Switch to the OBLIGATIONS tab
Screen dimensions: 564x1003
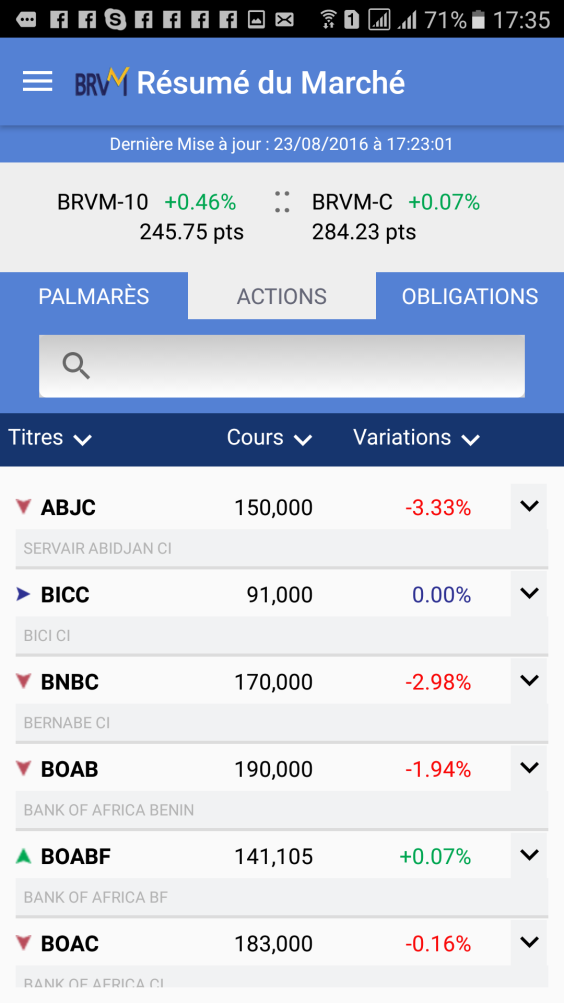pos(470,296)
